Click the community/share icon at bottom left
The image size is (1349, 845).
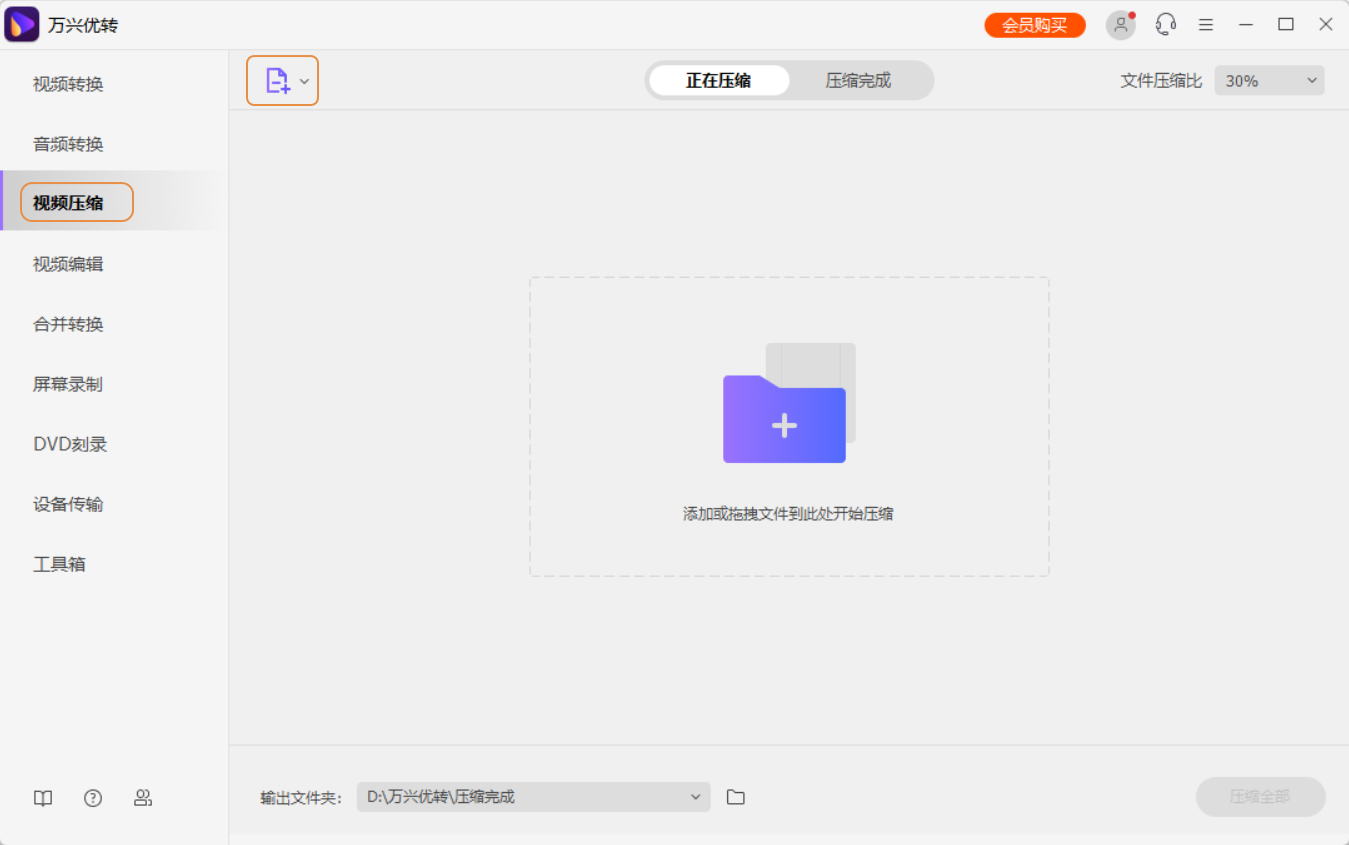[143, 797]
